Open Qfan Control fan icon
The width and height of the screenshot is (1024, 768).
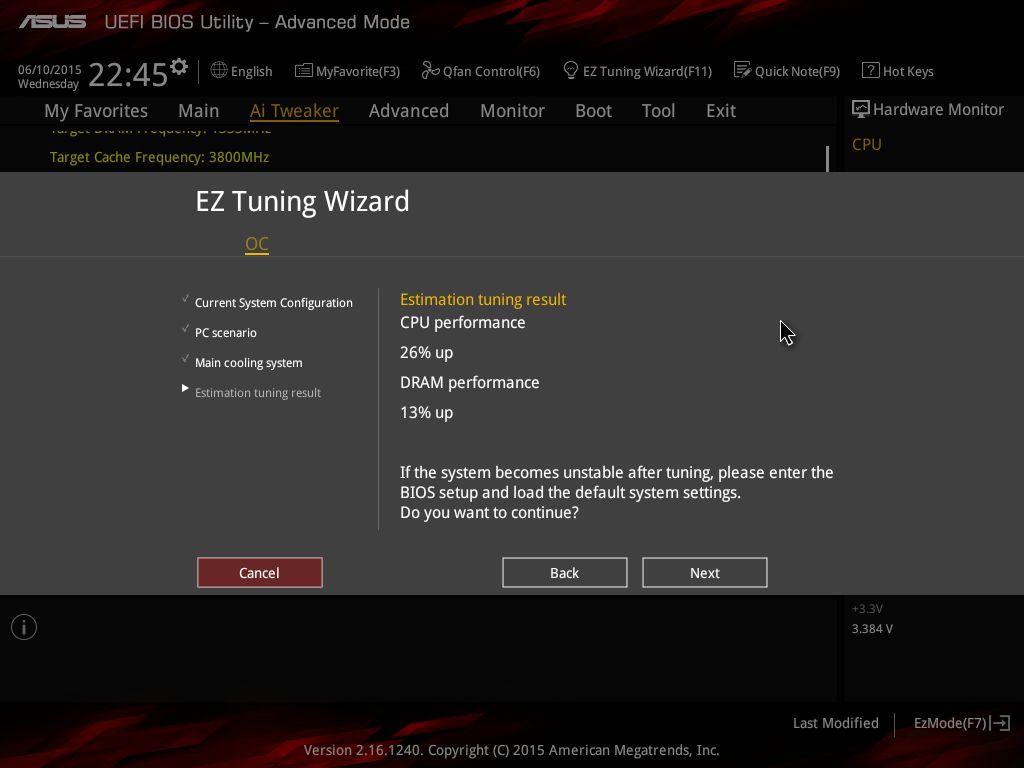coord(430,71)
